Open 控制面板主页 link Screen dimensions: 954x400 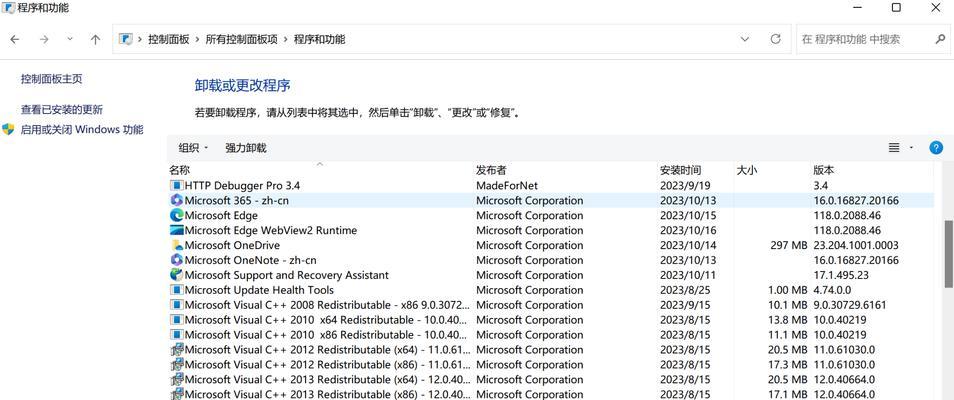[x=52, y=79]
